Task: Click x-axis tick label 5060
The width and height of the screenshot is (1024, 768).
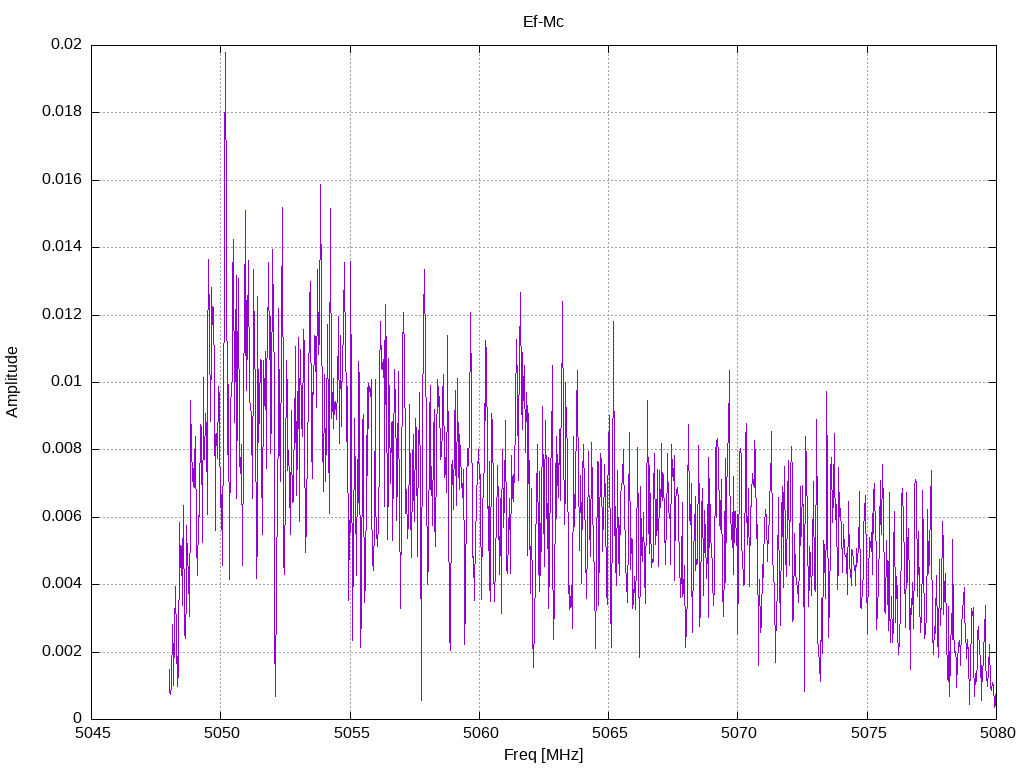Action: (481, 733)
